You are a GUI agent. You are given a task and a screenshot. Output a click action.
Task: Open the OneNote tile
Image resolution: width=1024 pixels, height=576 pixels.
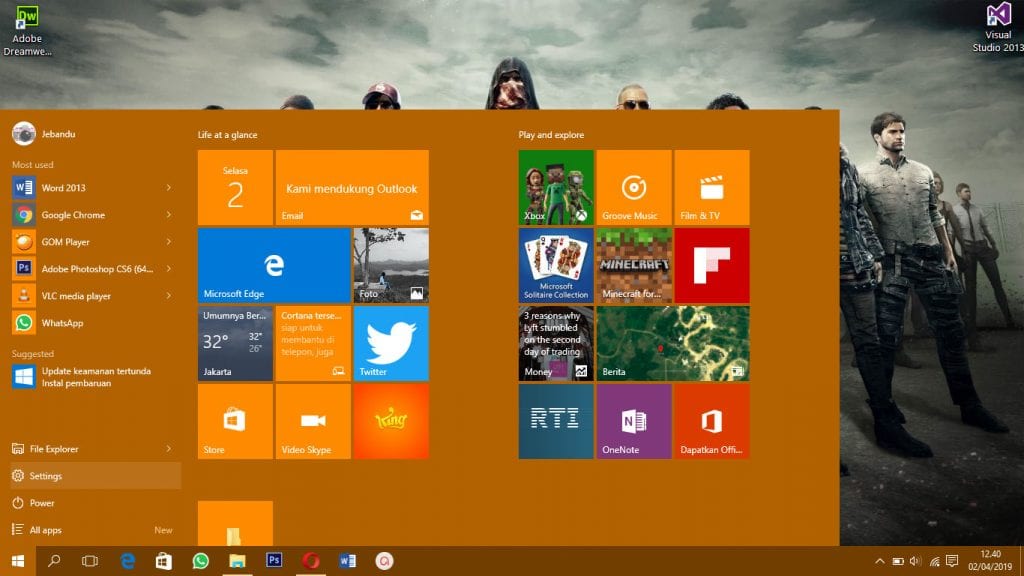pos(633,421)
